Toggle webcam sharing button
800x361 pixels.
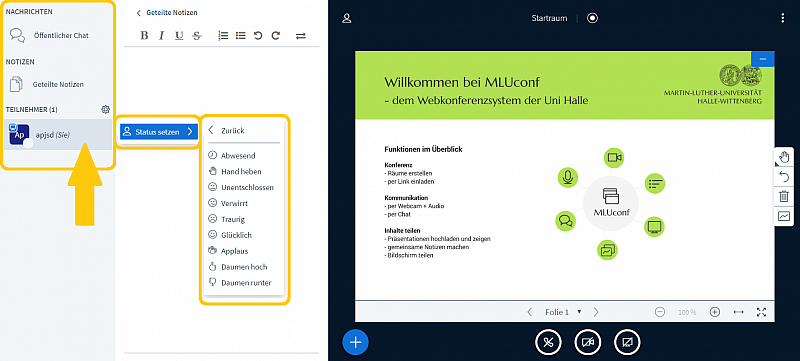[x=588, y=343]
